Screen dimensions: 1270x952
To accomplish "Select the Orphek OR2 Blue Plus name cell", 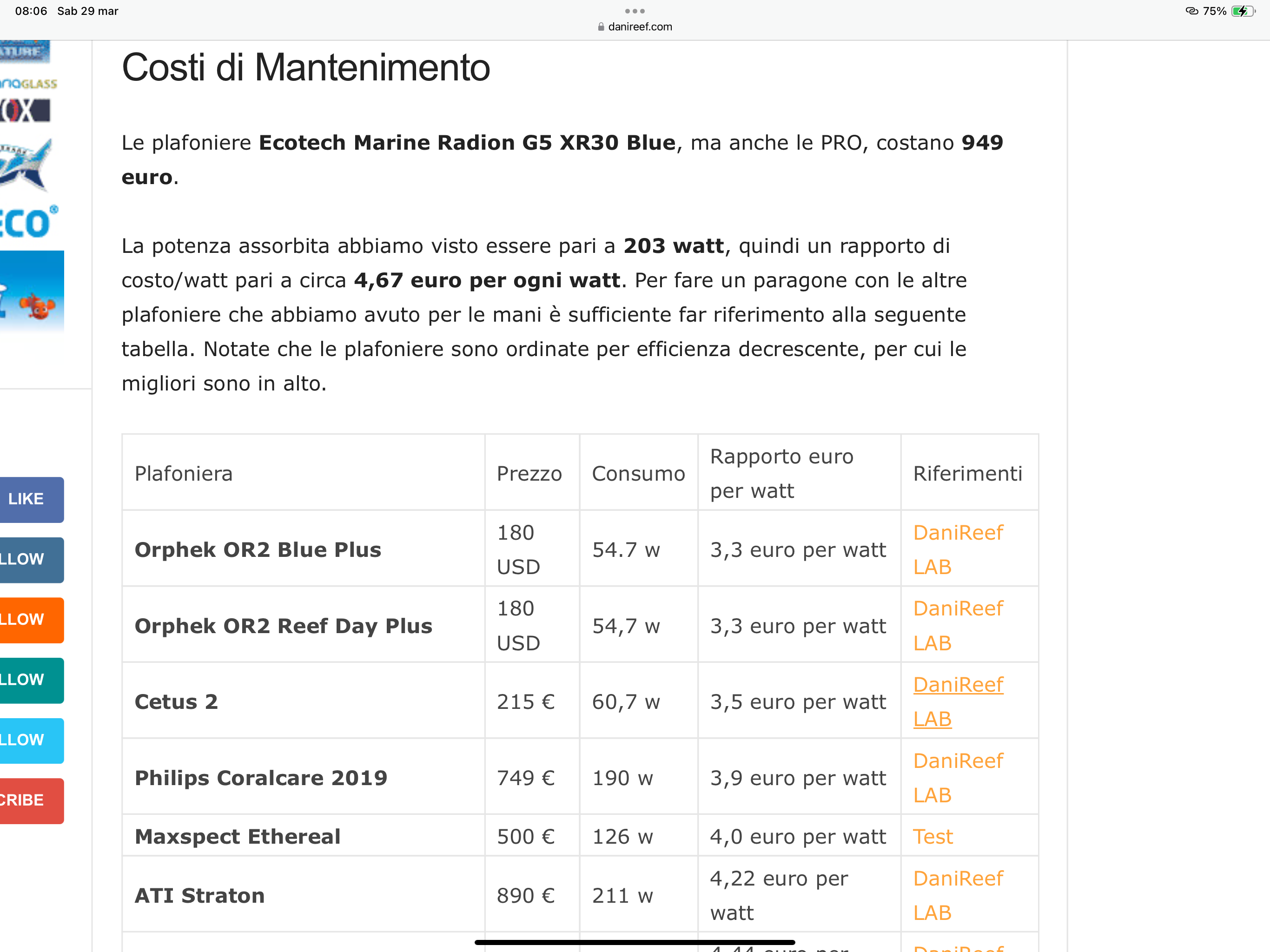I will coord(303,549).
